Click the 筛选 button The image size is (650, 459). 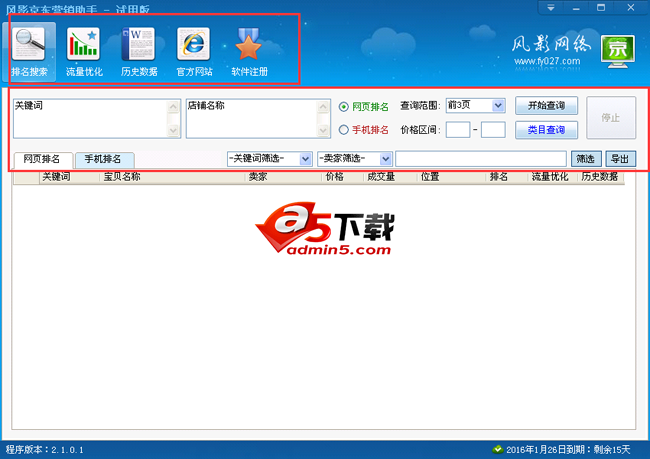pyautogui.click(x=586, y=158)
